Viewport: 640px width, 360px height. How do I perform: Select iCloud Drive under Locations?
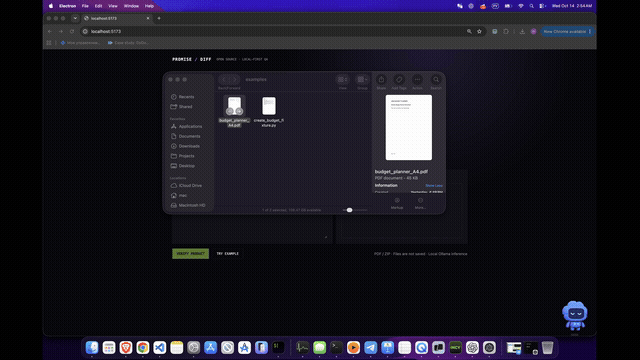(x=186, y=185)
